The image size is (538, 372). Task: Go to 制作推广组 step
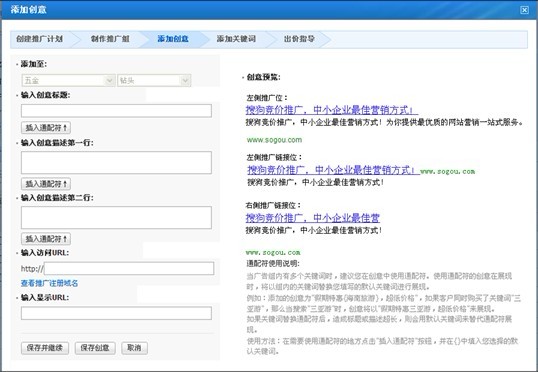click(110, 39)
